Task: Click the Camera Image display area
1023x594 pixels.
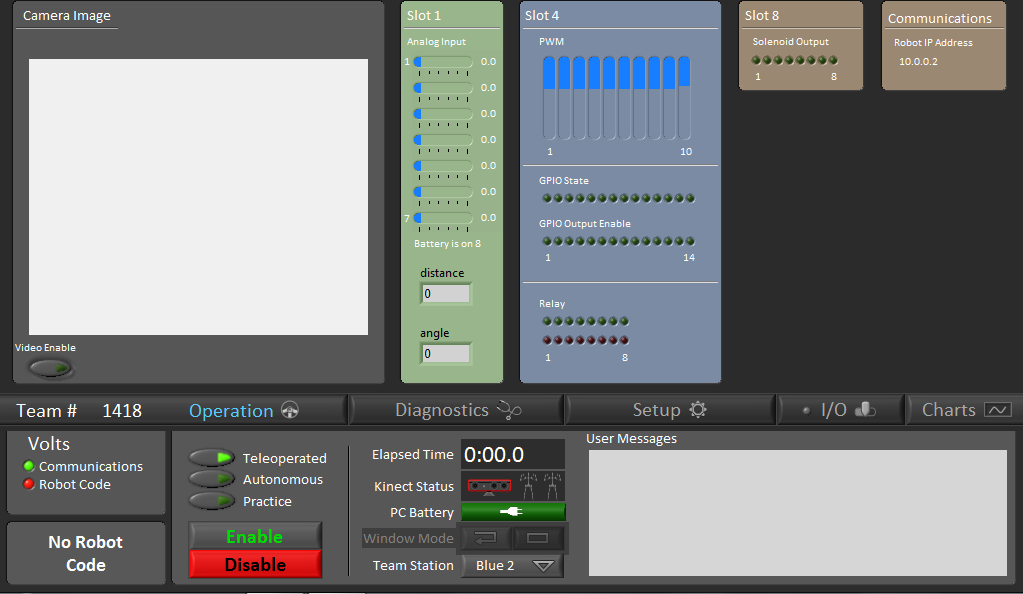Action: point(198,197)
